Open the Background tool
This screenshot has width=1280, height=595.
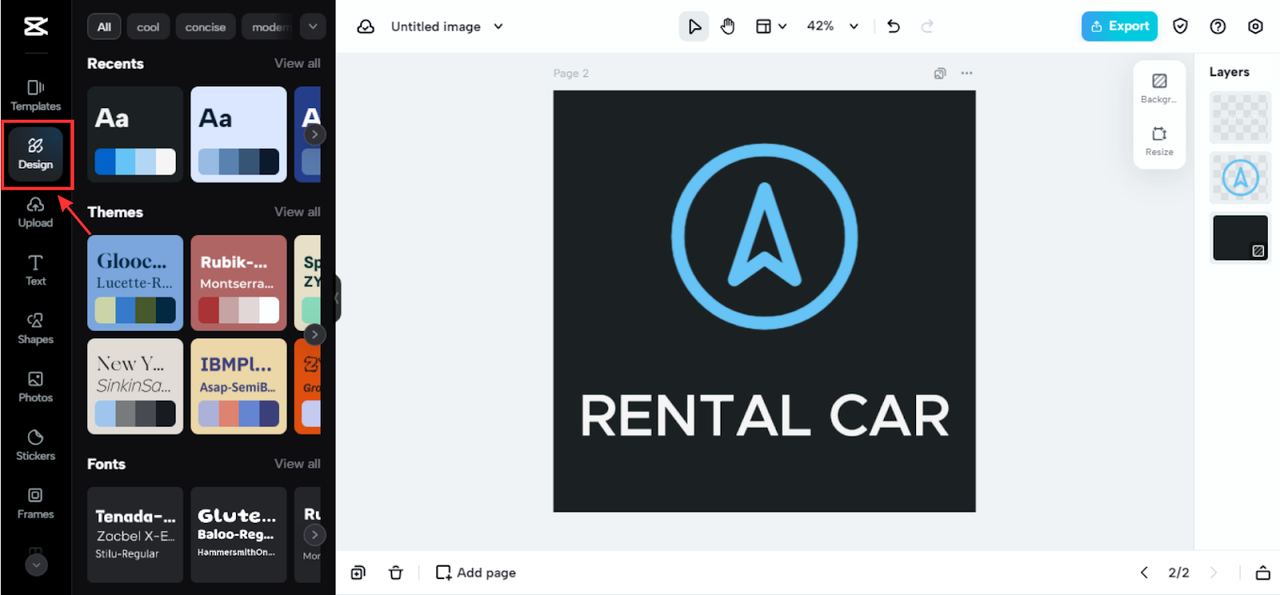tap(1159, 88)
